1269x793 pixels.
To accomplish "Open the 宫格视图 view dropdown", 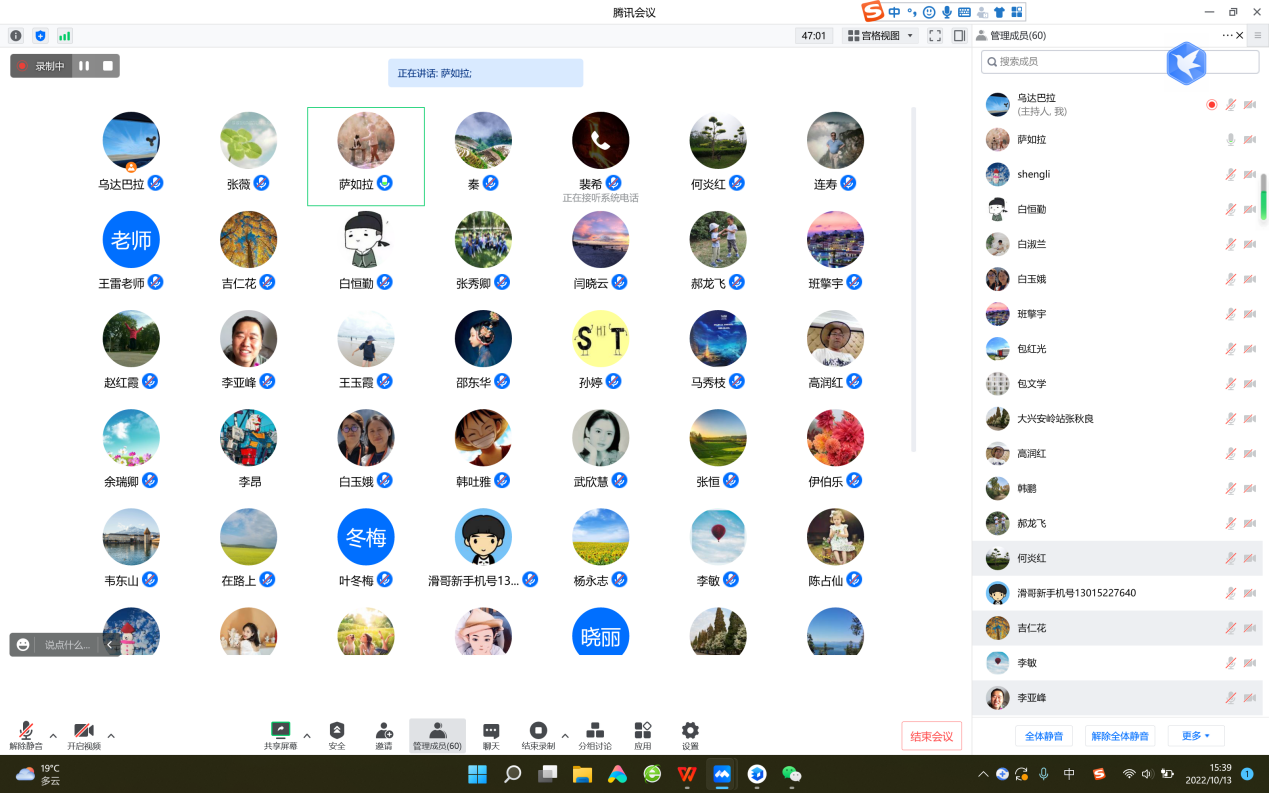I will [x=880, y=36].
